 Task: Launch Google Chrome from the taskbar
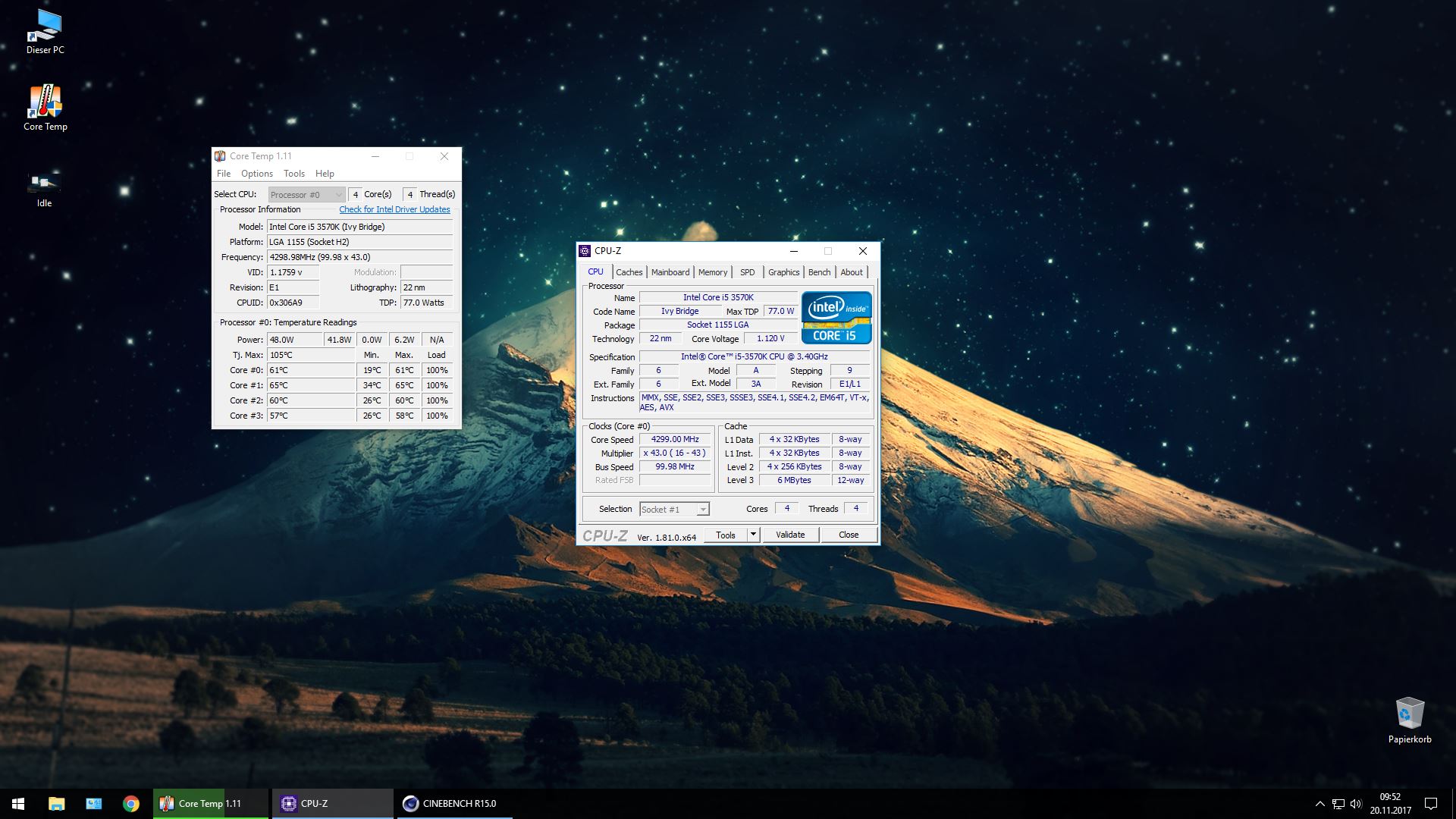coord(131,804)
